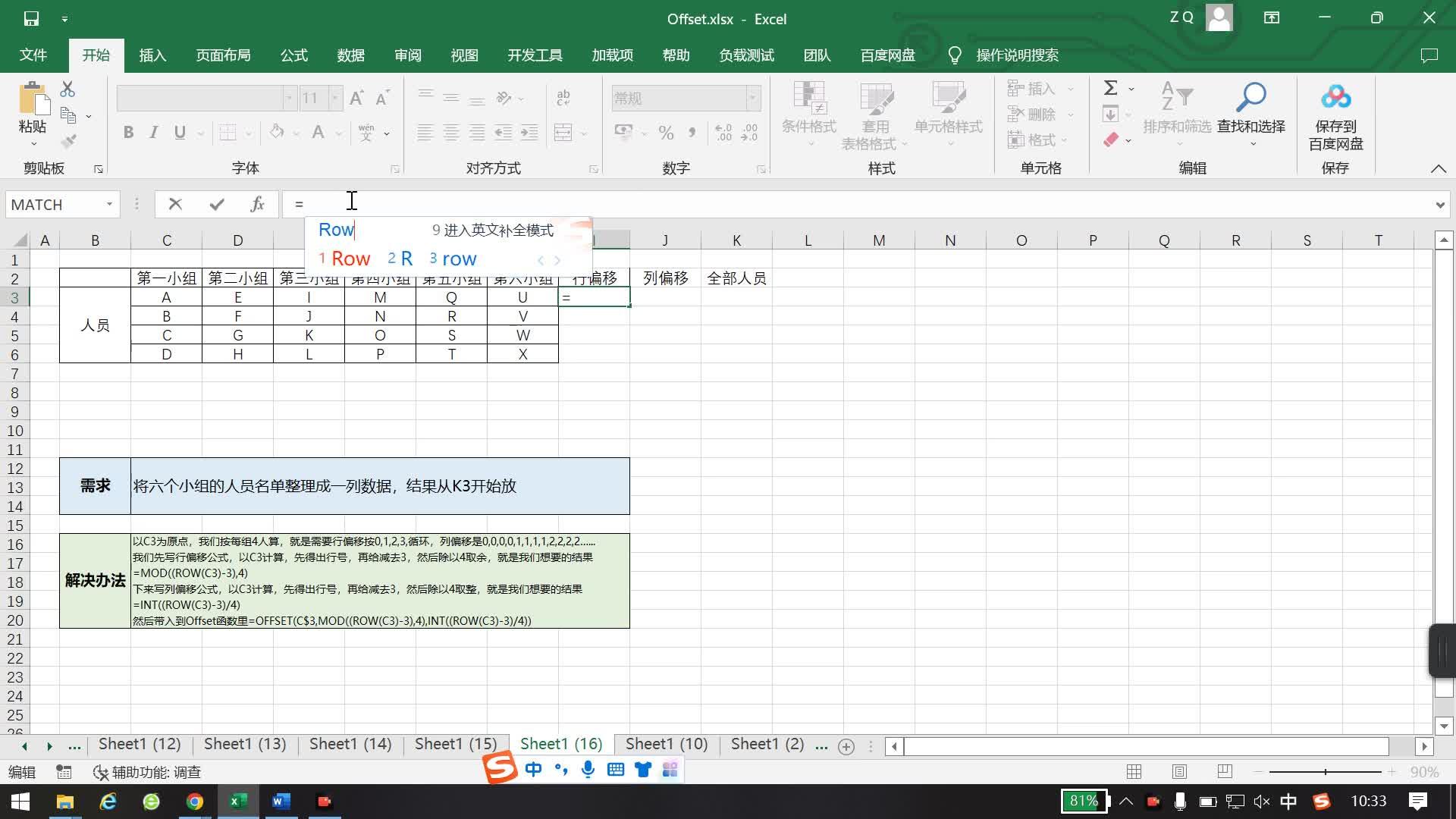Click the Paste clipboard icon
This screenshot has width=1456, height=819.
pyautogui.click(x=33, y=99)
